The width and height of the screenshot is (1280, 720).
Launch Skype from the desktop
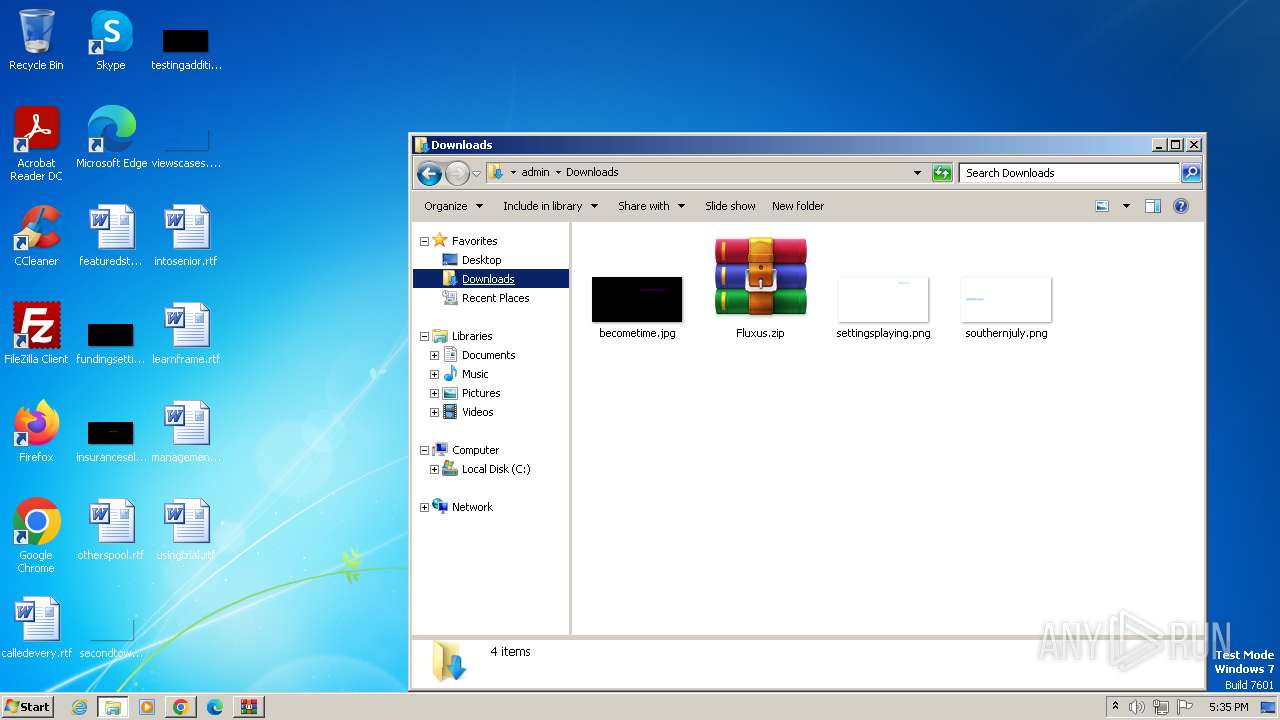(110, 40)
